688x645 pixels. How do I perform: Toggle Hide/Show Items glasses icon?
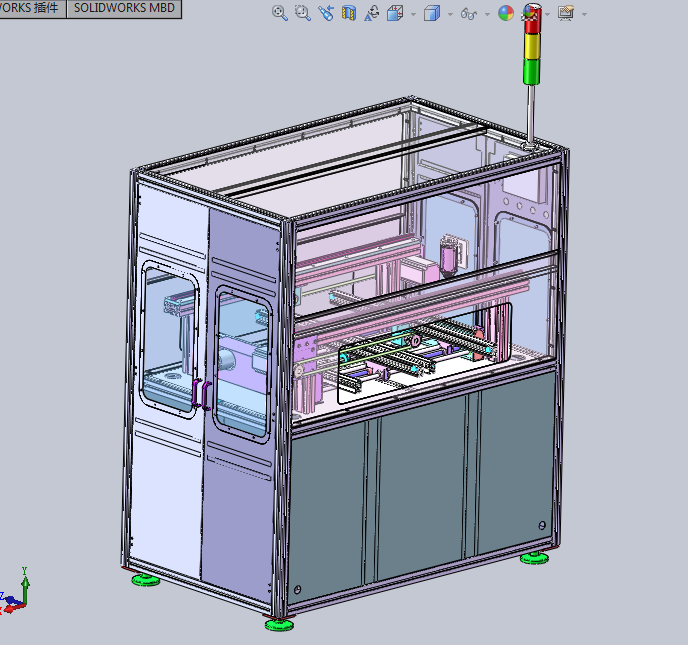click(x=469, y=14)
